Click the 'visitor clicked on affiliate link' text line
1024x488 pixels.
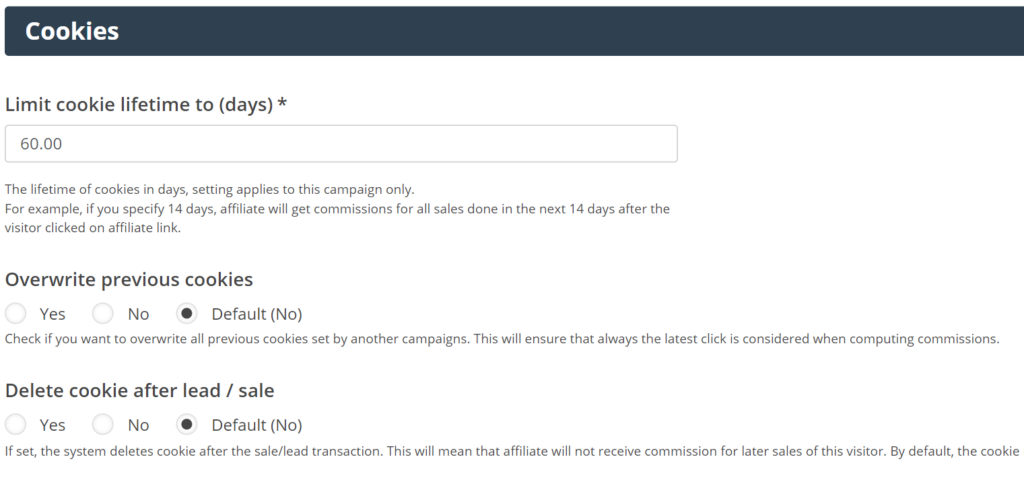click(x=93, y=227)
